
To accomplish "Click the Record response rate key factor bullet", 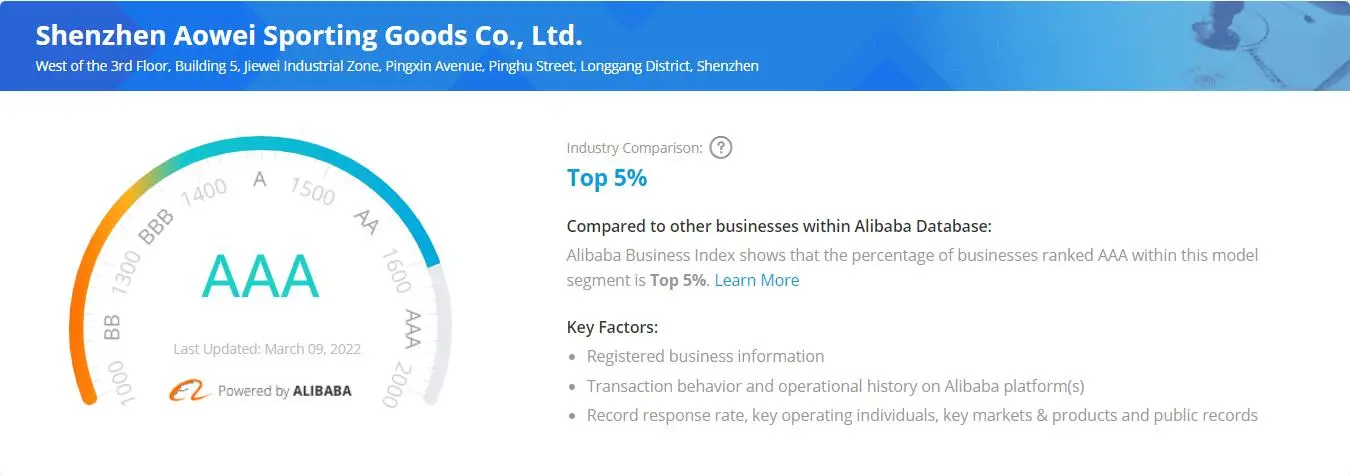I will point(921,415).
